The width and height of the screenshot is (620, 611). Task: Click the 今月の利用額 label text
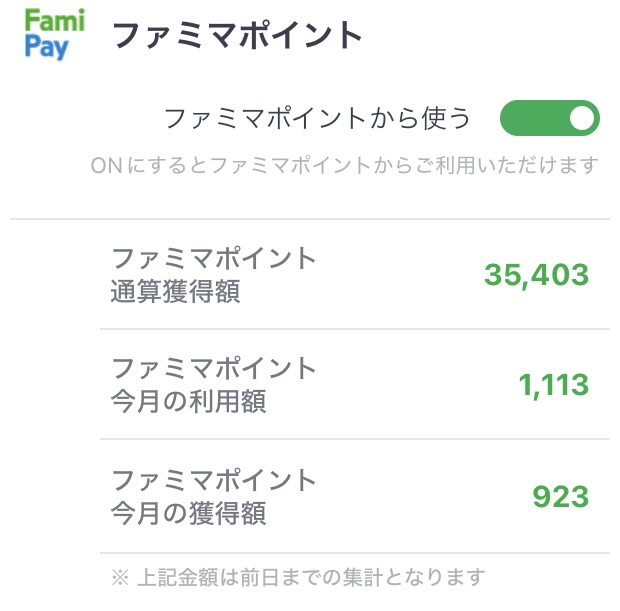click(x=188, y=401)
